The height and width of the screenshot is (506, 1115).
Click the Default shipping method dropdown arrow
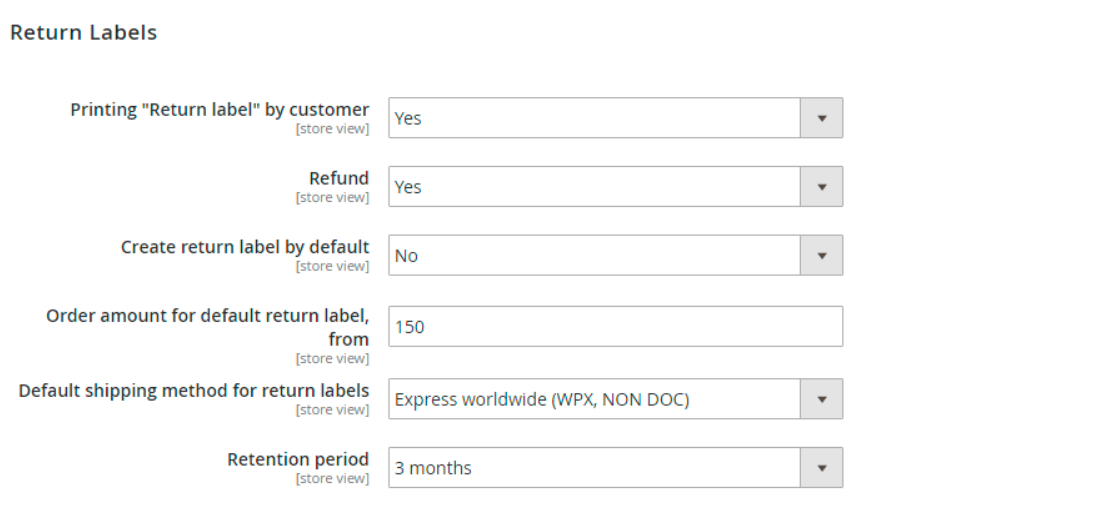(821, 400)
